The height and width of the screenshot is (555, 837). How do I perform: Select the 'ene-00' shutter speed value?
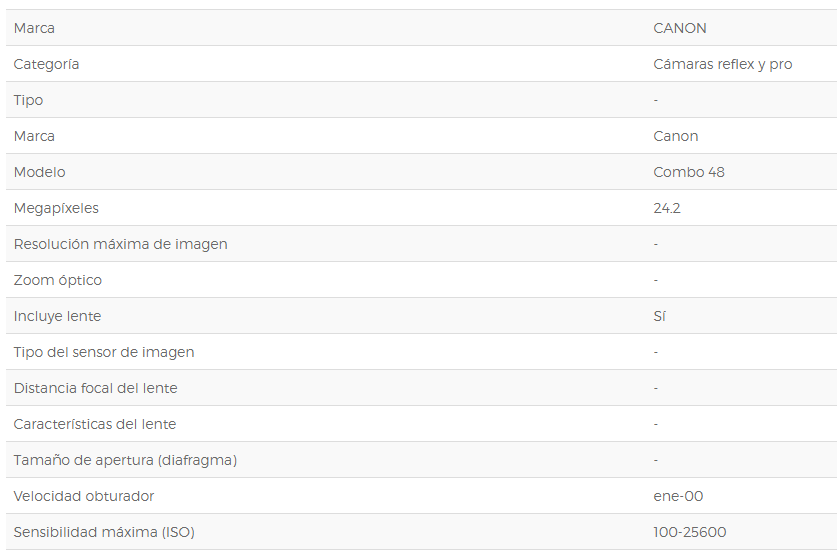pos(678,496)
